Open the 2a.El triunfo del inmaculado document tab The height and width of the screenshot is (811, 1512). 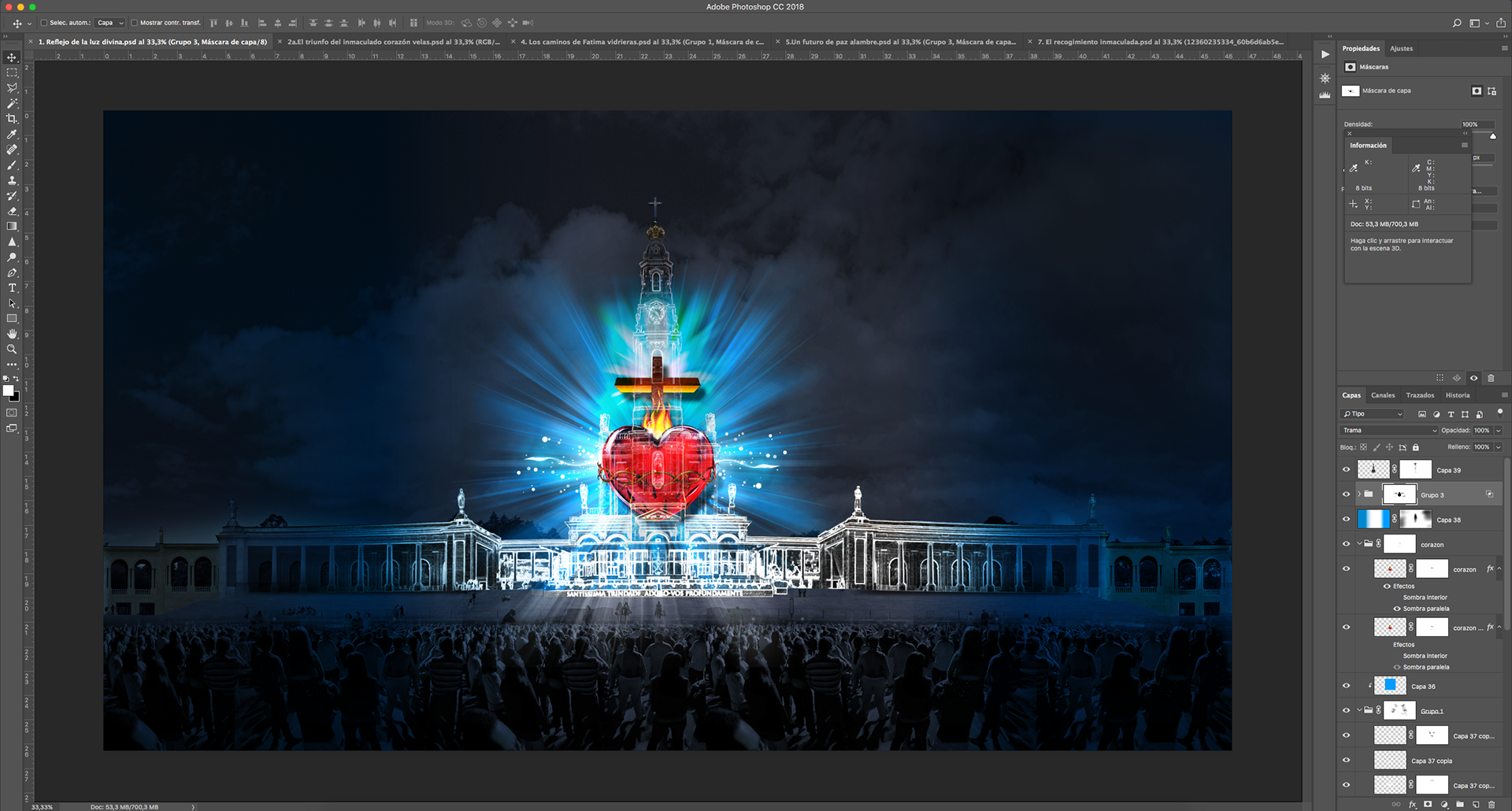(394, 42)
